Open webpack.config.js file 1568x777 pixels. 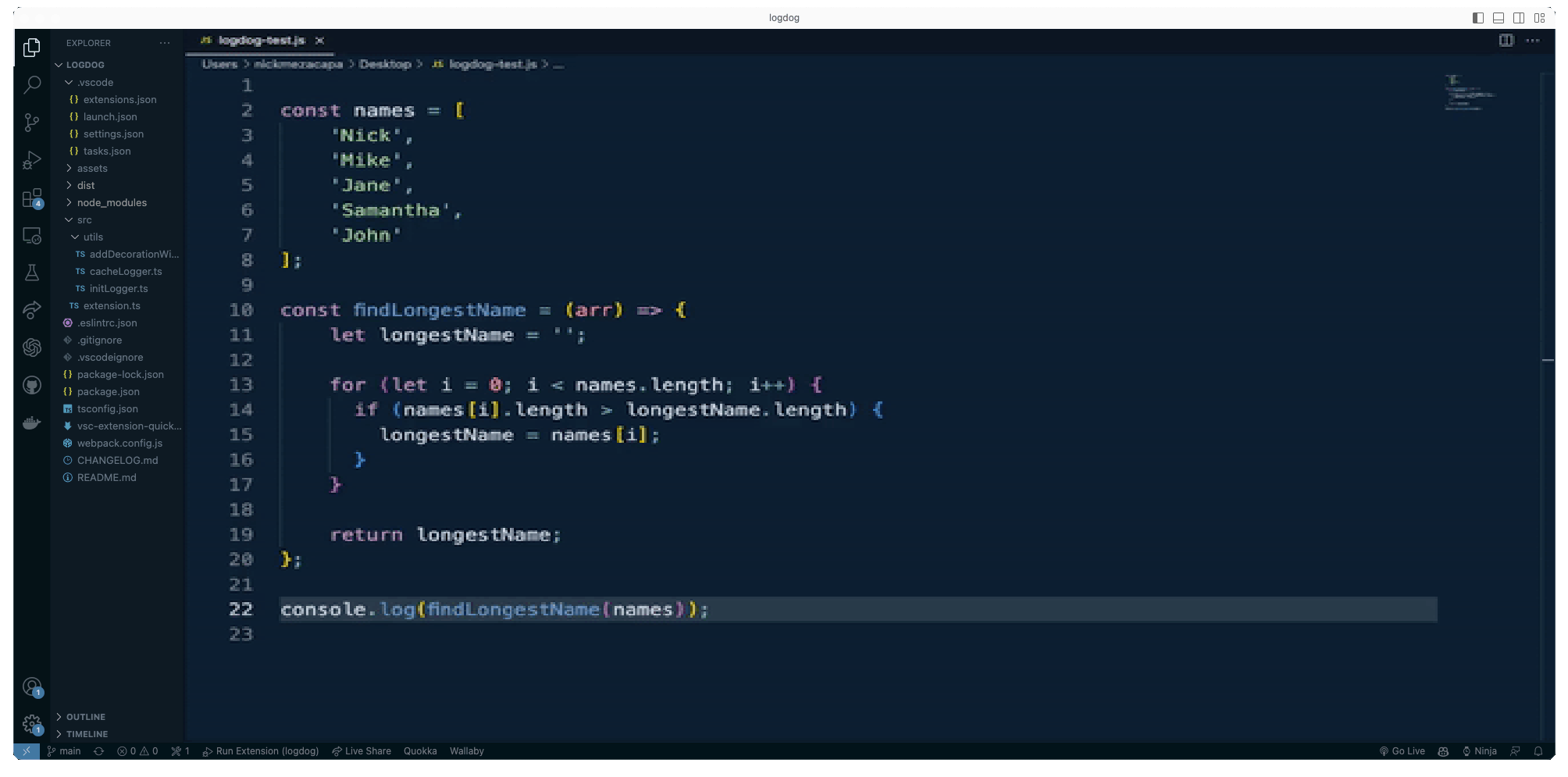(x=119, y=443)
